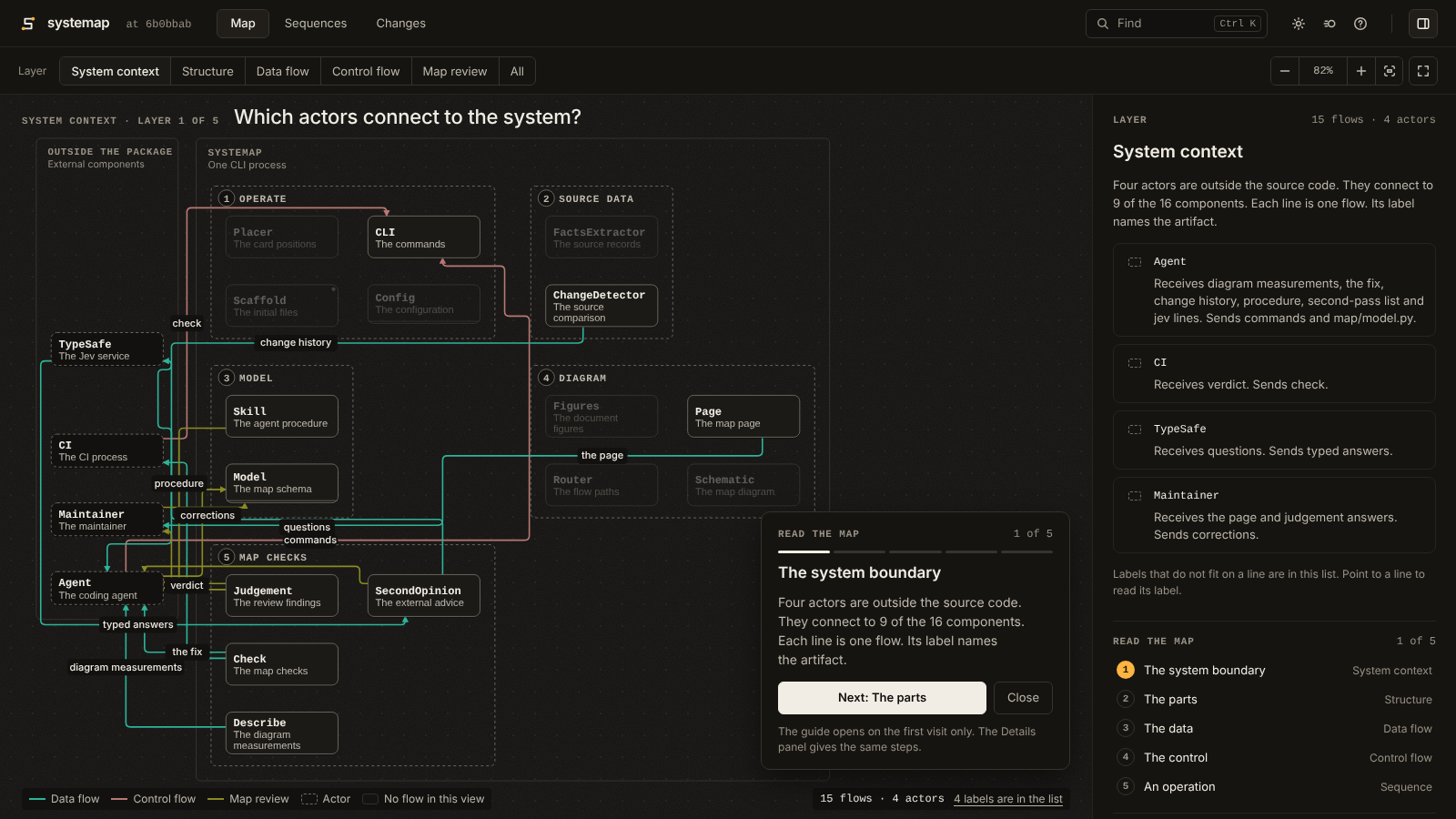Zoom out with the minus button
This screenshot has height=819, width=1456.
1285,71
